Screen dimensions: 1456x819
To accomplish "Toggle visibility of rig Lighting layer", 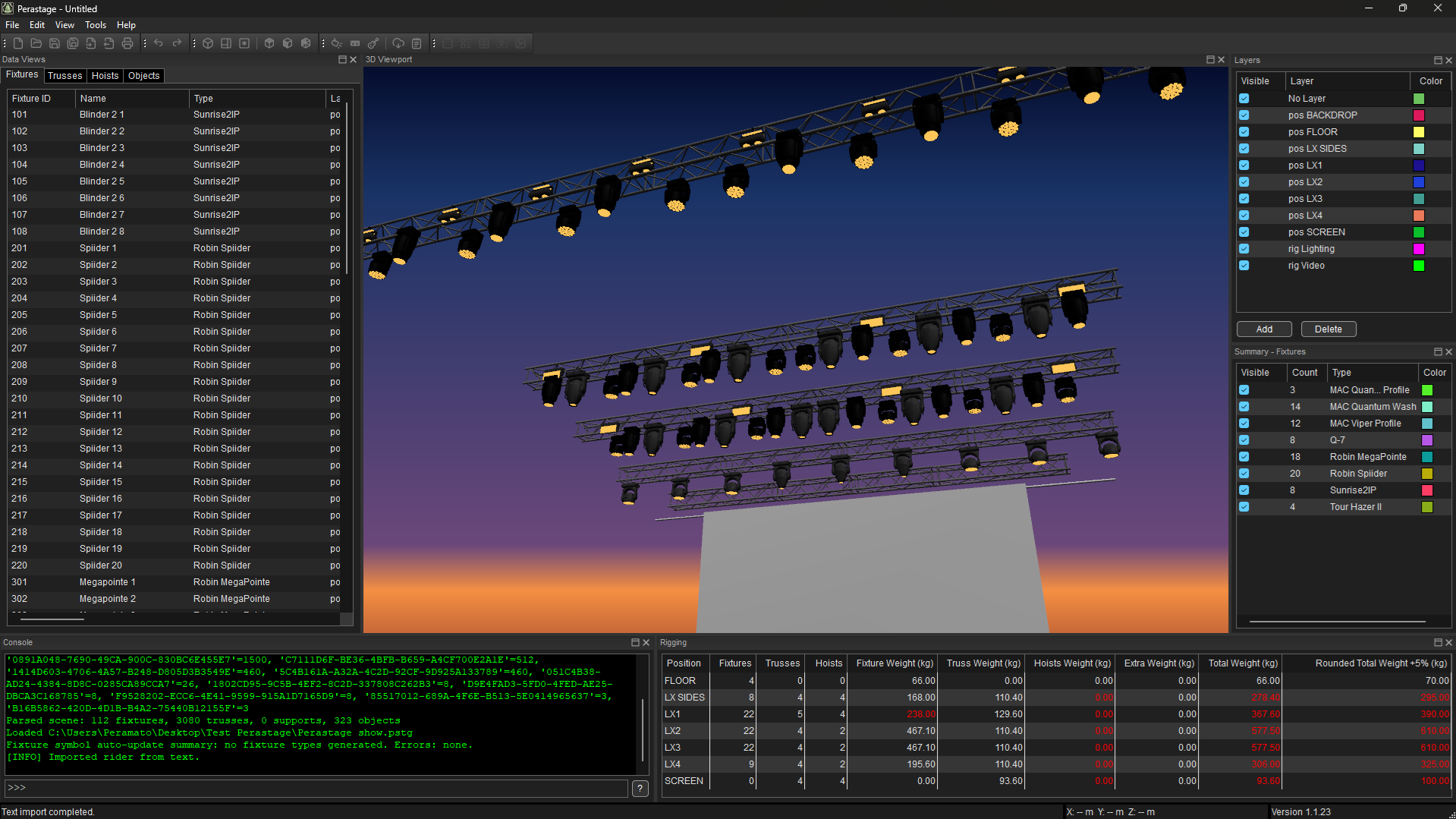I will 1244,249.
